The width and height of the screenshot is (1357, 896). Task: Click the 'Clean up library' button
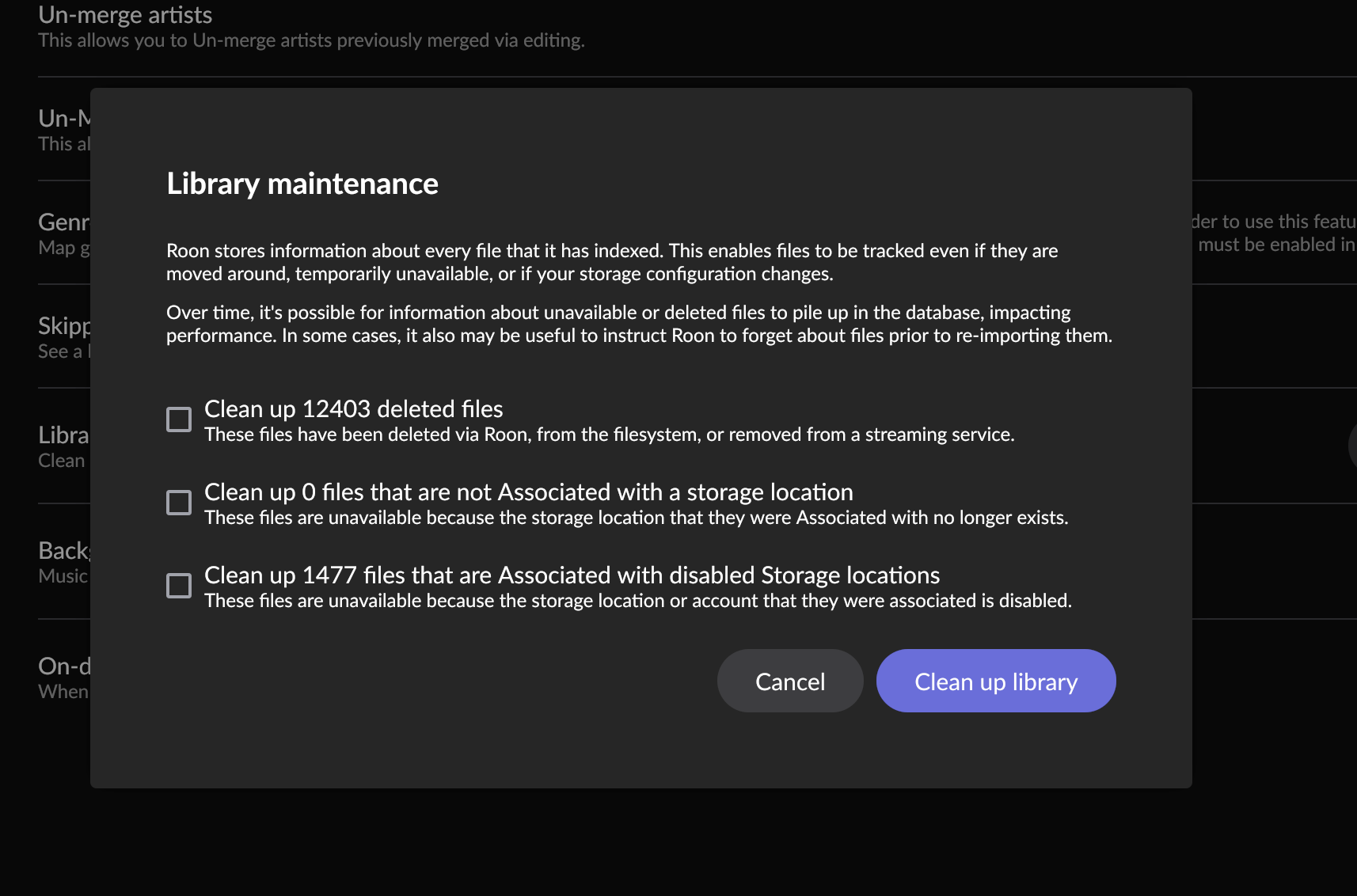click(995, 681)
